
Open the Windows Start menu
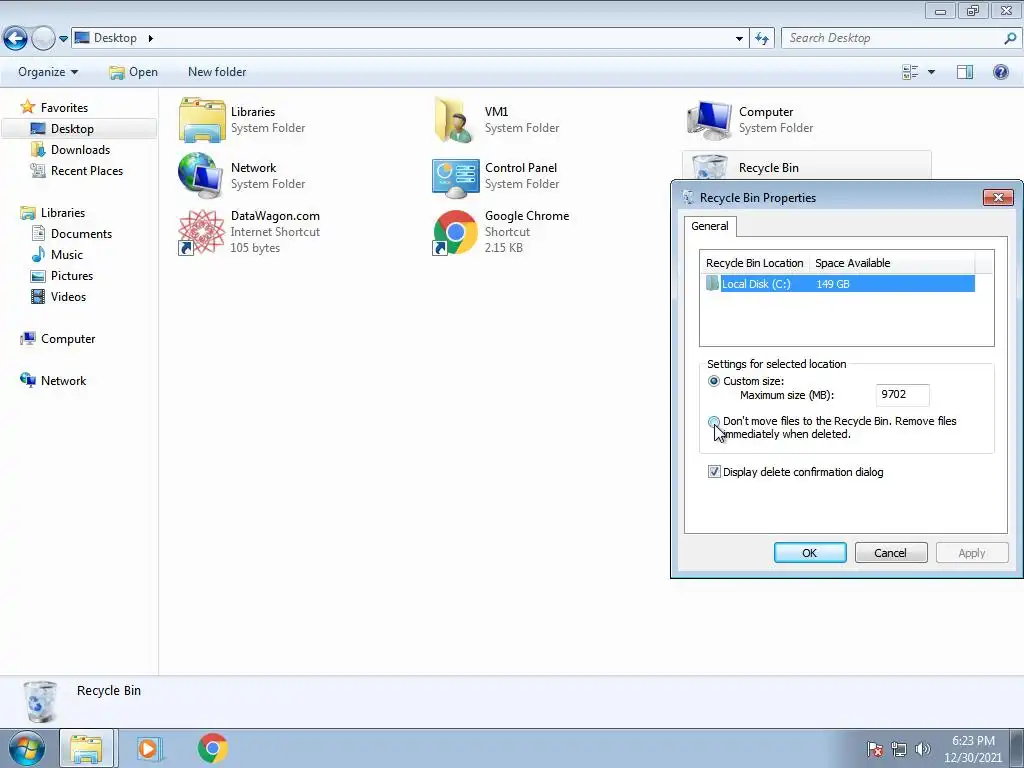tap(26, 748)
